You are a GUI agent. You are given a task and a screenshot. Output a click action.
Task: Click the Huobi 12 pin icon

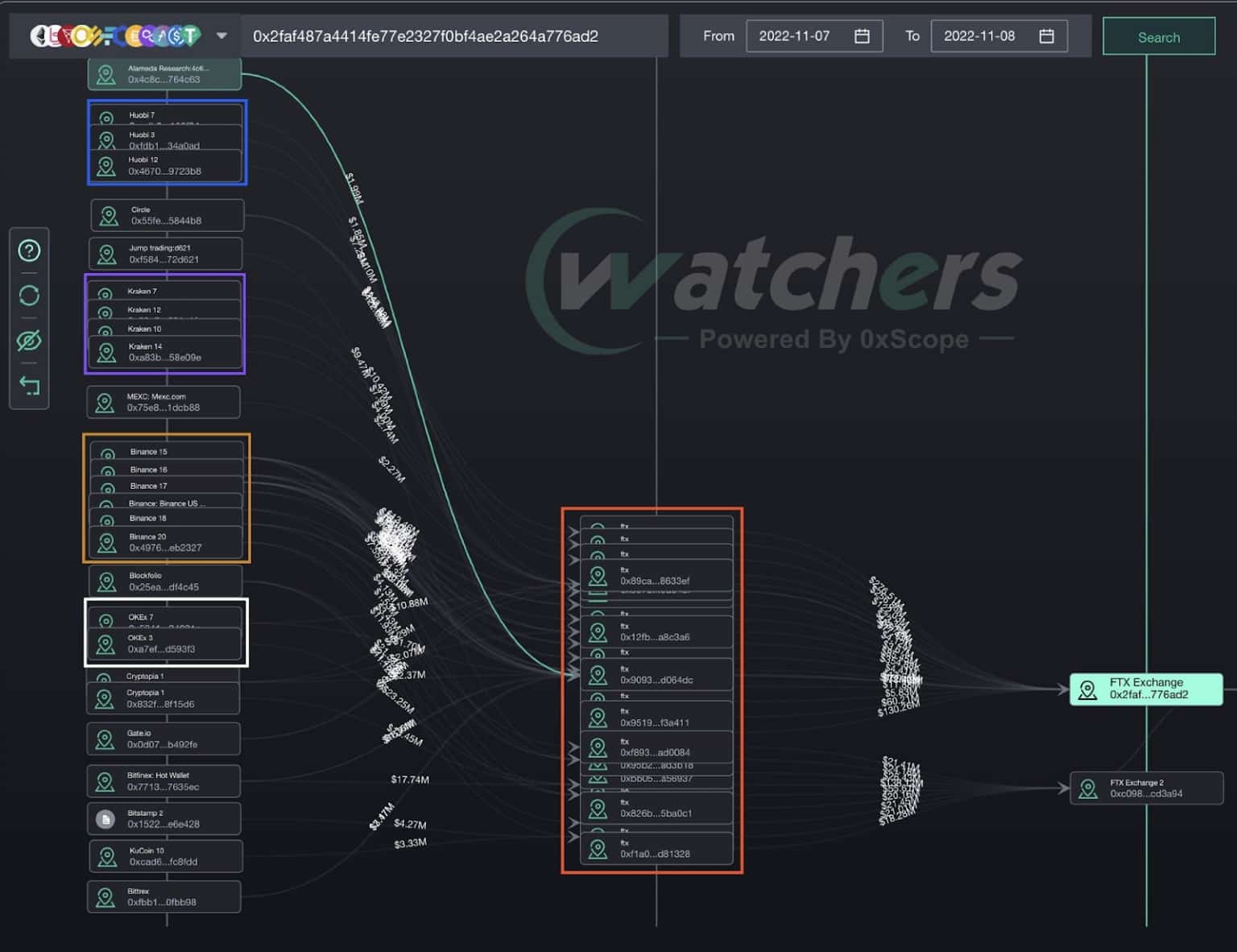[x=106, y=166]
